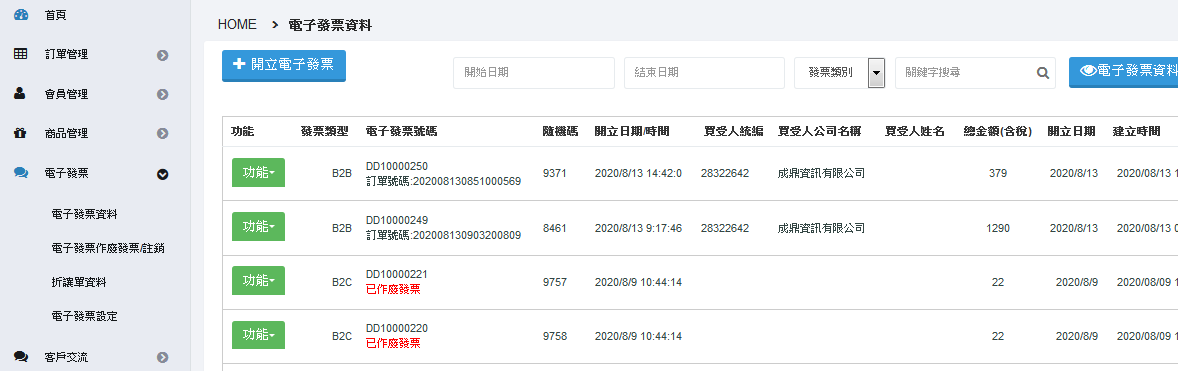Click the magnifier search icon

point(1043,73)
